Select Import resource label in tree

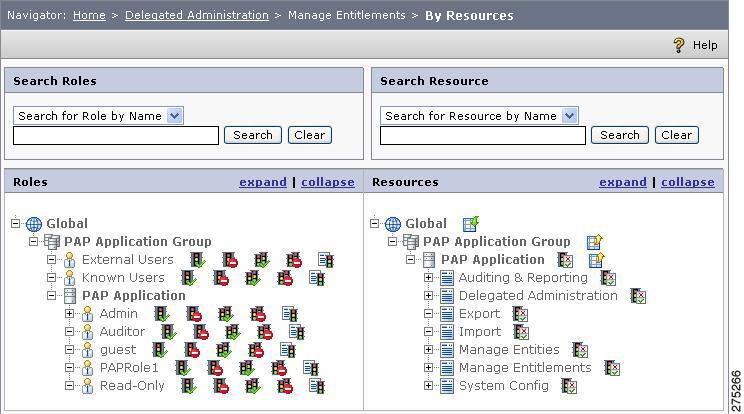(480, 332)
